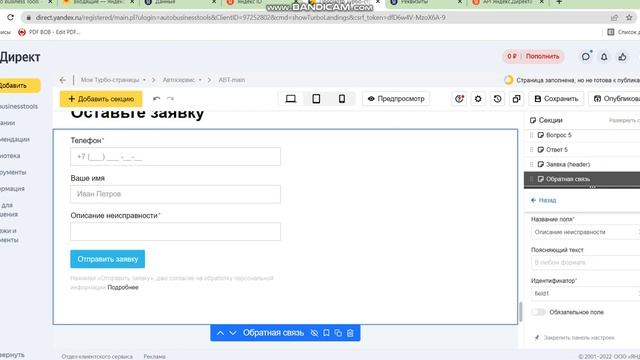
Task: Click Развернуть in Секции header
Action: pyautogui.click(x=624, y=120)
